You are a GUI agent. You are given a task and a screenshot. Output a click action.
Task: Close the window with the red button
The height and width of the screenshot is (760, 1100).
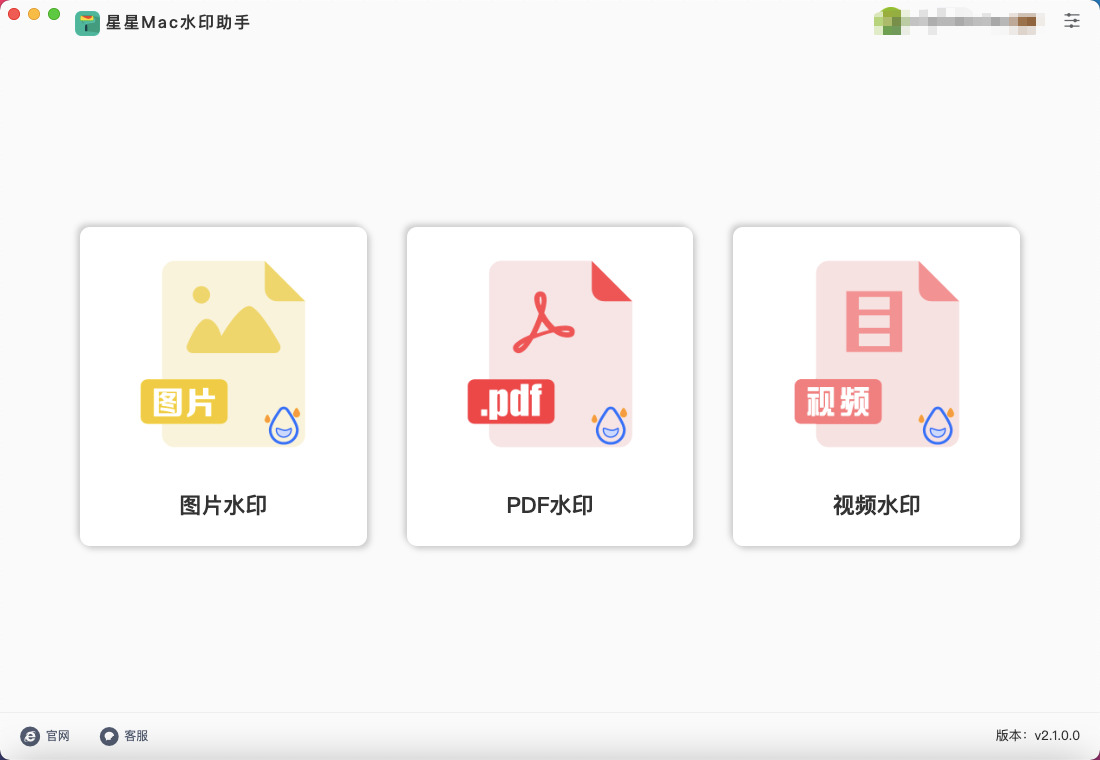point(13,14)
